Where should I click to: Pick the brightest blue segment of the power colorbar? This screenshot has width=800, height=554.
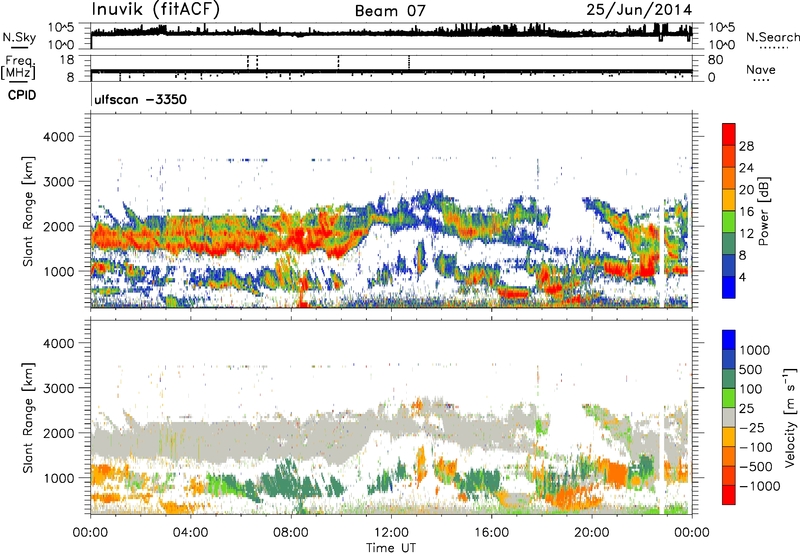click(729, 287)
